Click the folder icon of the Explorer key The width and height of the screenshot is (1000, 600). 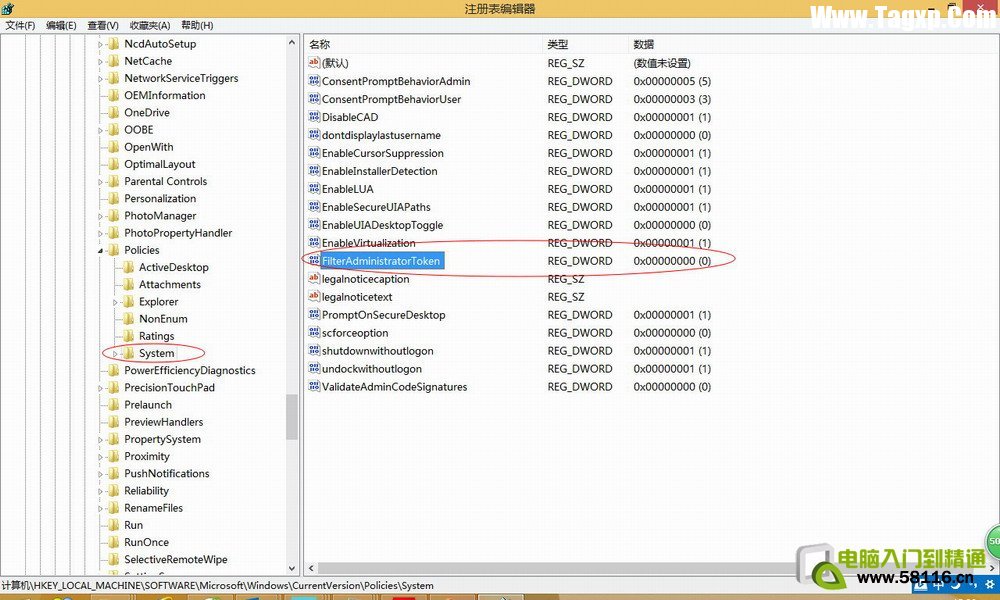[x=128, y=301]
